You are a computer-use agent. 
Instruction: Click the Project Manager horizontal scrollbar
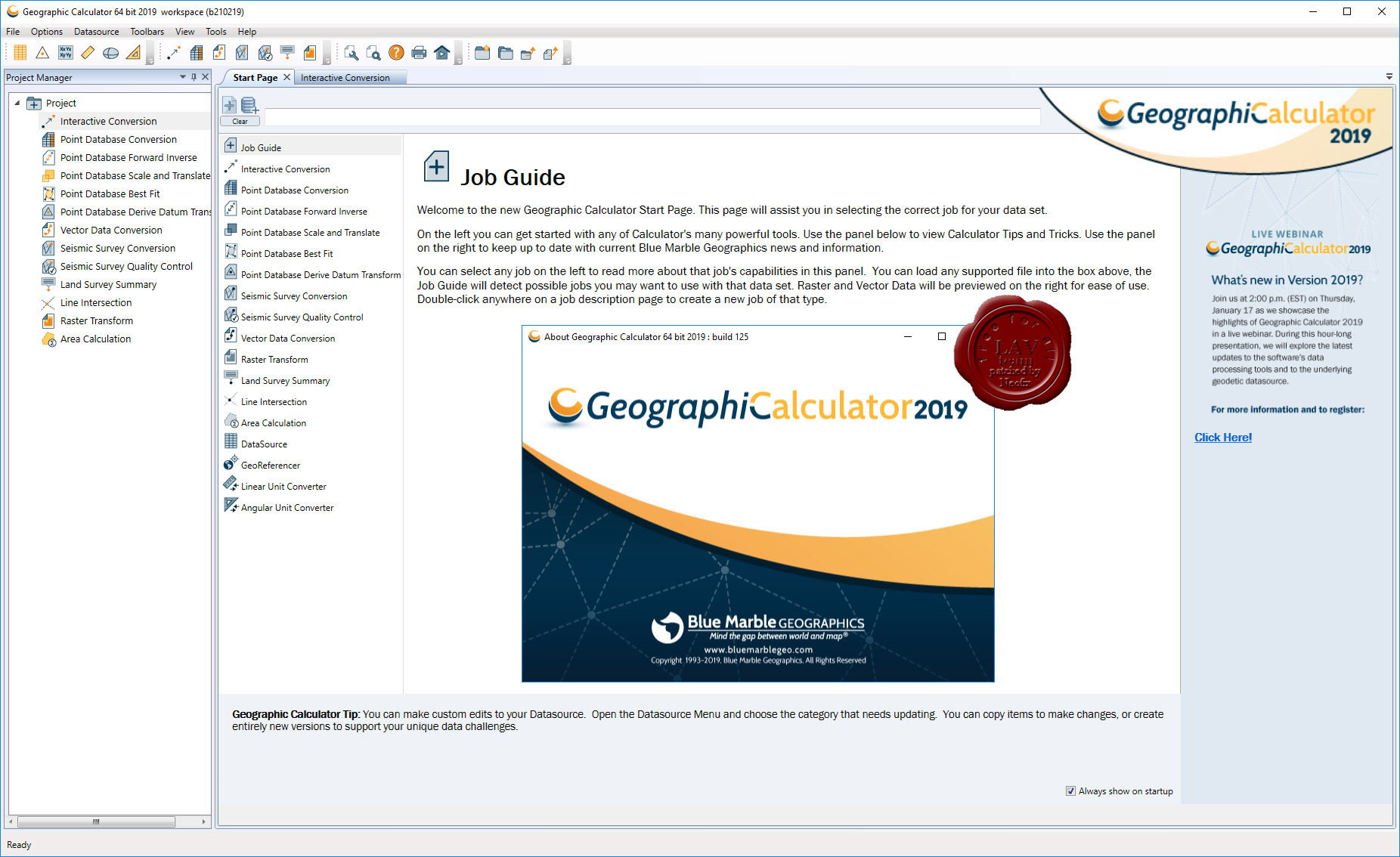click(x=96, y=821)
